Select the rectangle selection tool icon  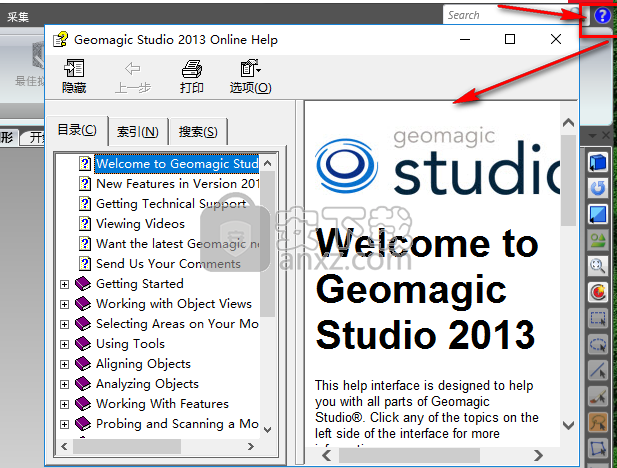click(598, 318)
